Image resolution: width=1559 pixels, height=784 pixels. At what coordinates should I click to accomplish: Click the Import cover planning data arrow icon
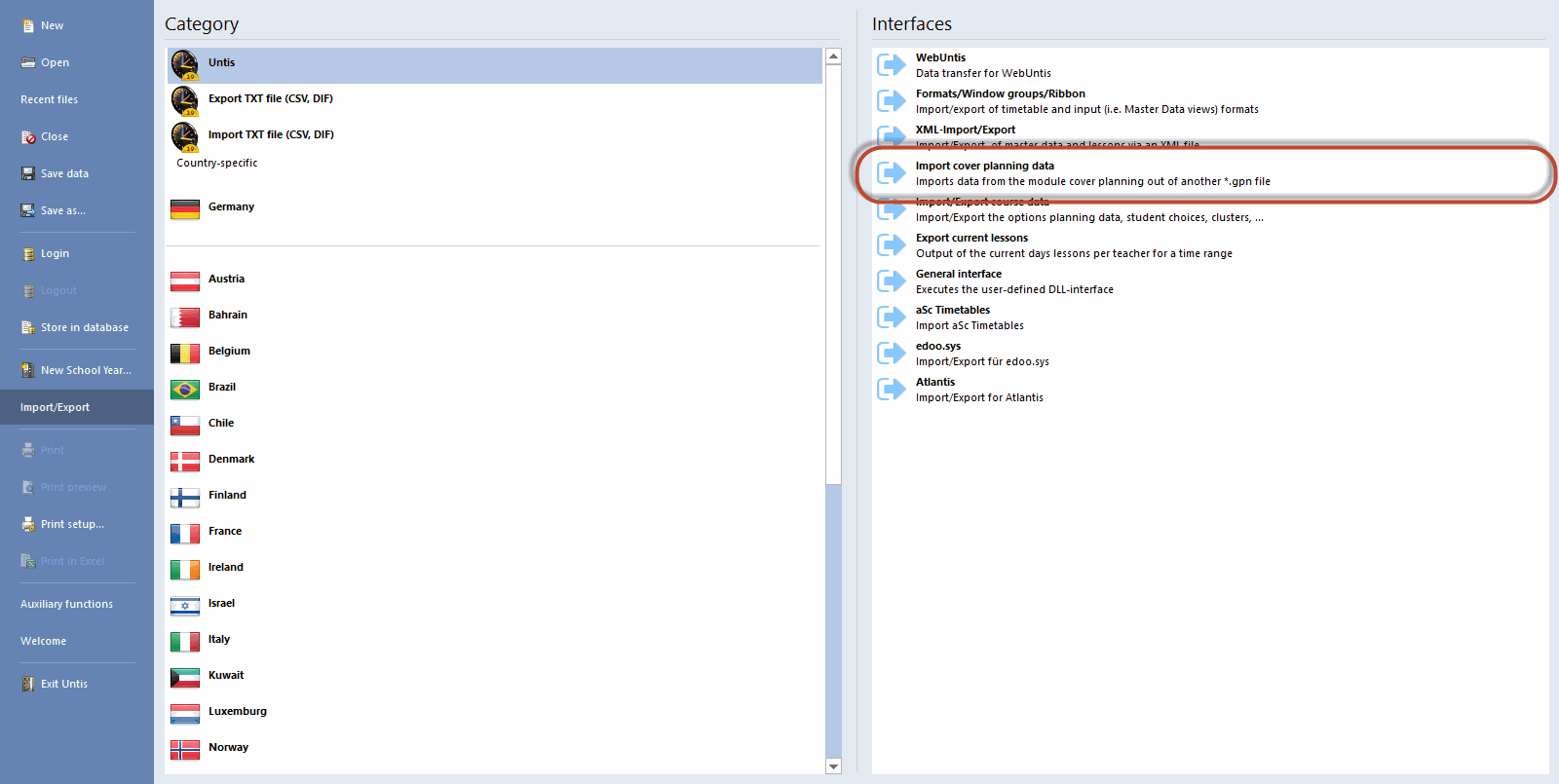(892, 173)
